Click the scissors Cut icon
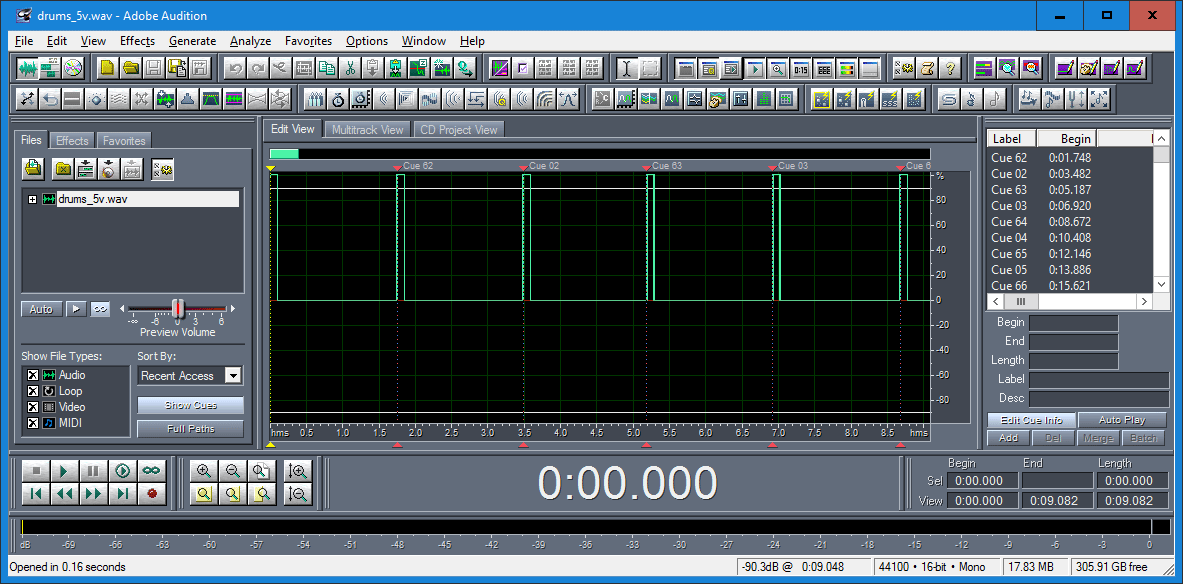 350,69
